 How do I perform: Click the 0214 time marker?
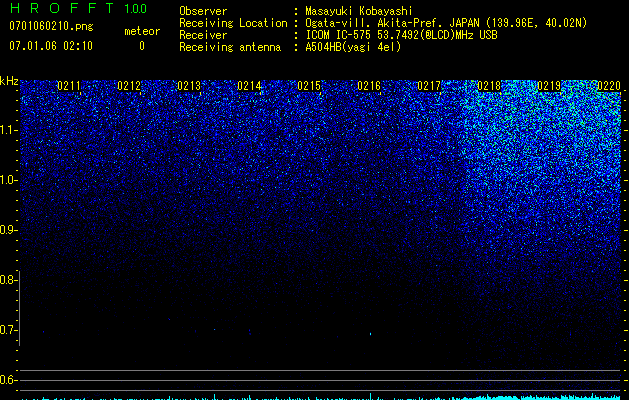tap(249, 86)
